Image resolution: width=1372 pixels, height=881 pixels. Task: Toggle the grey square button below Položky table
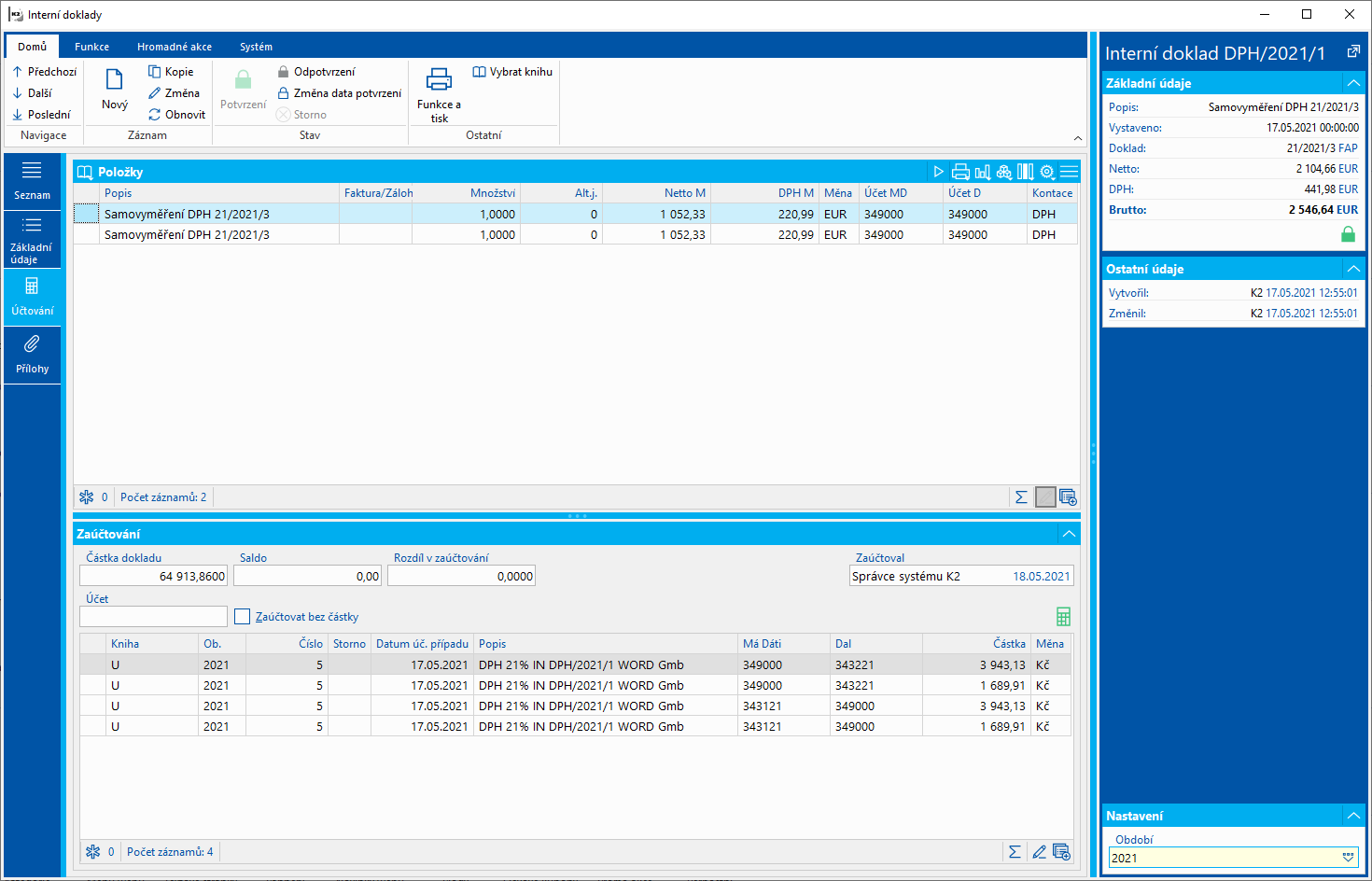[x=1045, y=497]
